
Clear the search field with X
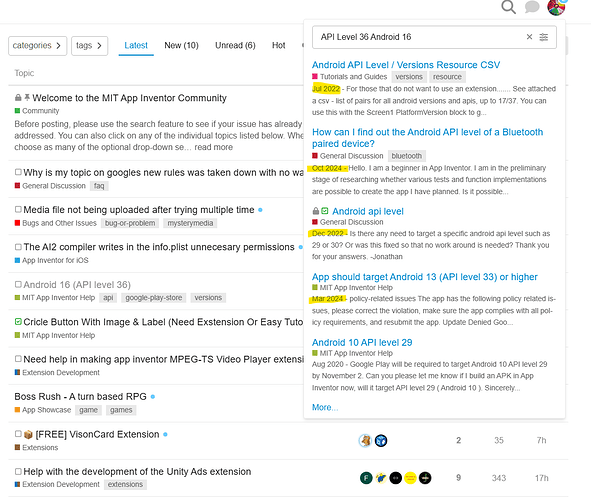click(529, 37)
